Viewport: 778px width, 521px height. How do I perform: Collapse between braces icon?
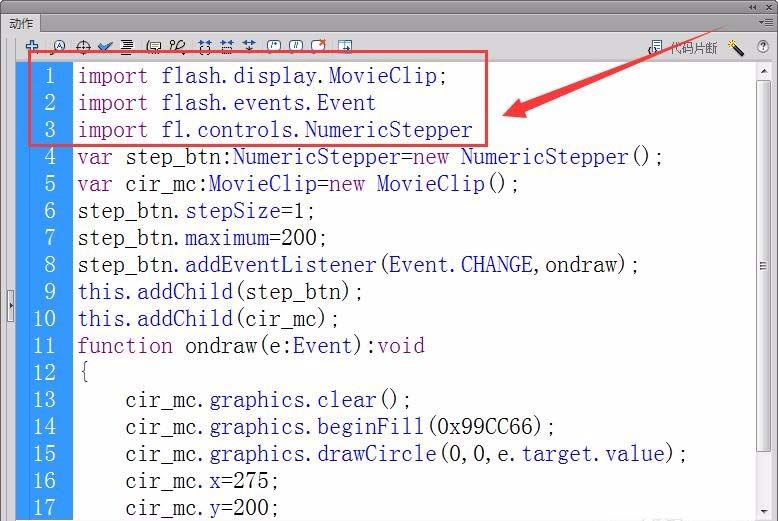point(204,47)
